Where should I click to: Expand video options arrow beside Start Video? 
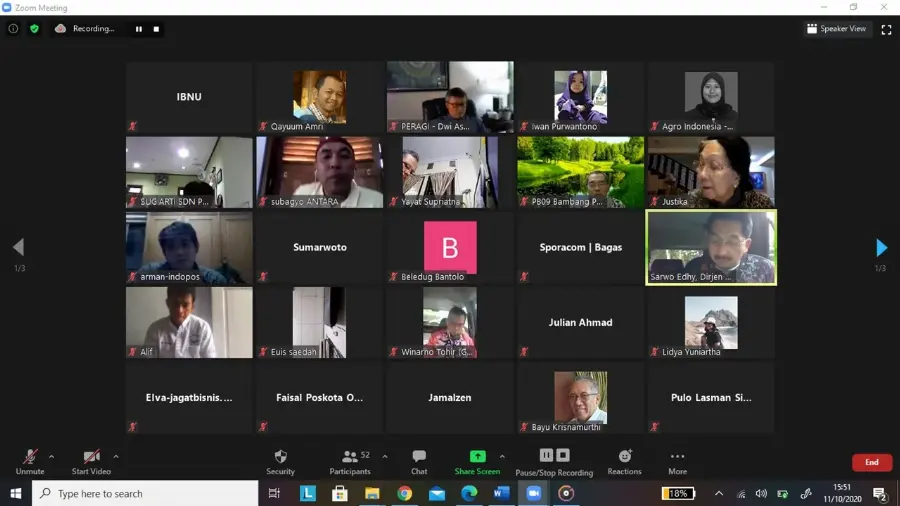116,457
